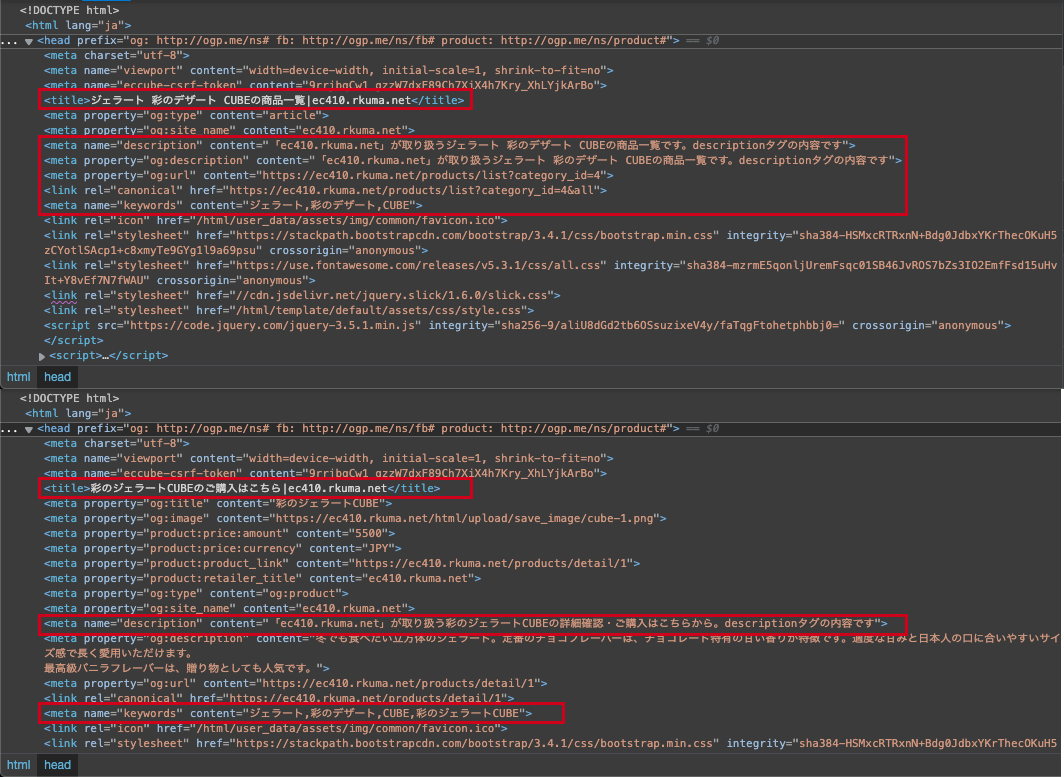The image size is (1064, 777).
Task: Select the html breadcrumb in the upper panel
Action: 18,377
